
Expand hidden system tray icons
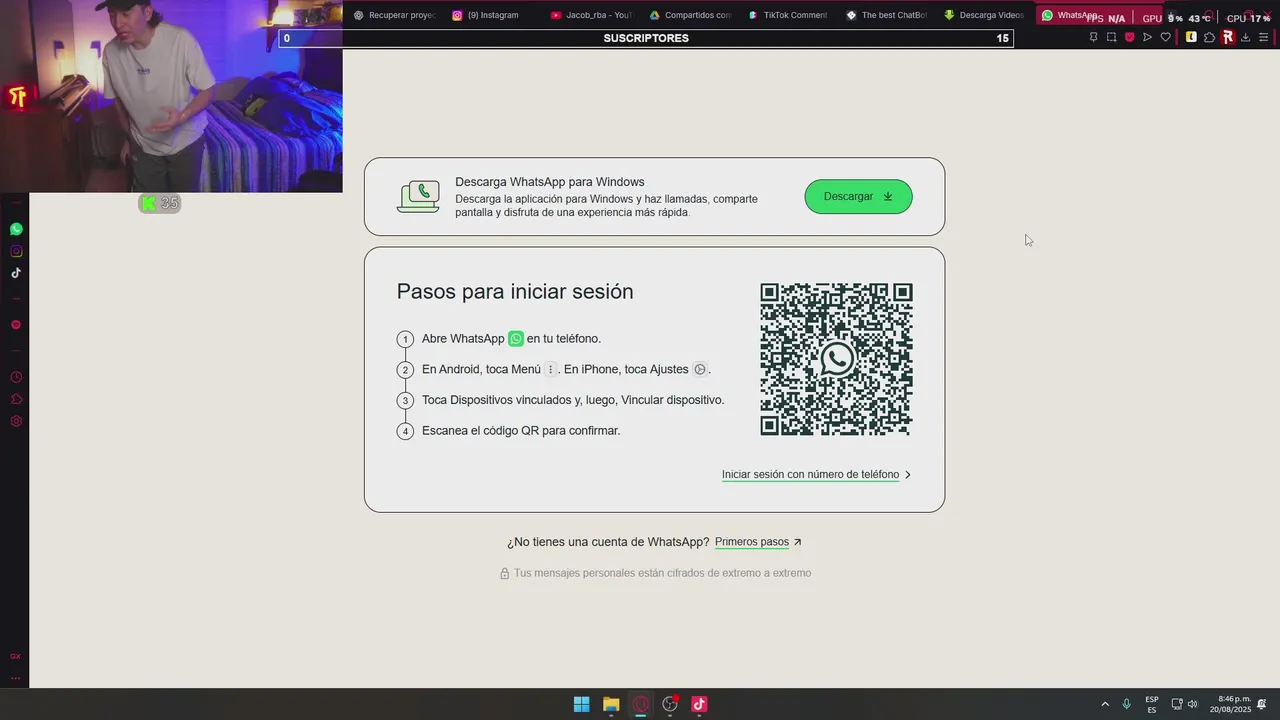coord(1105,704)
